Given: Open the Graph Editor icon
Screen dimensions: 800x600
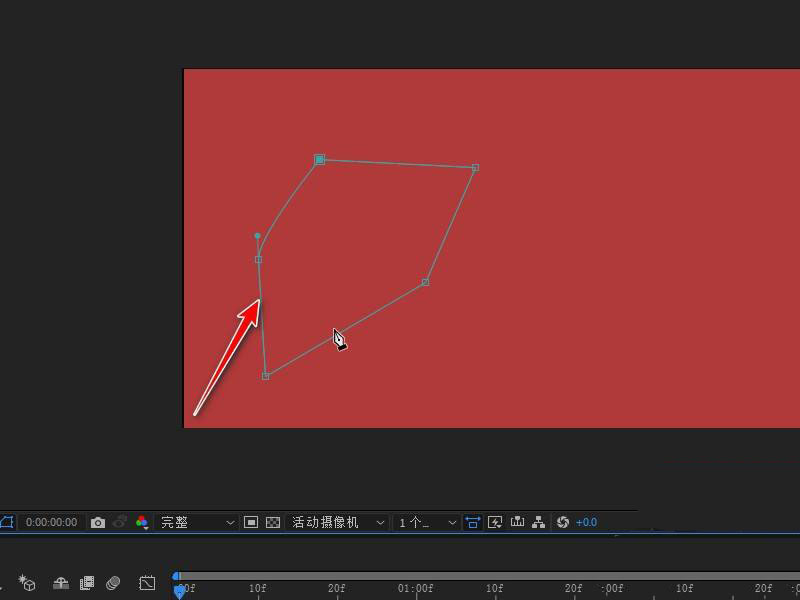Looking at the screenshot, I should coord(147,583).
